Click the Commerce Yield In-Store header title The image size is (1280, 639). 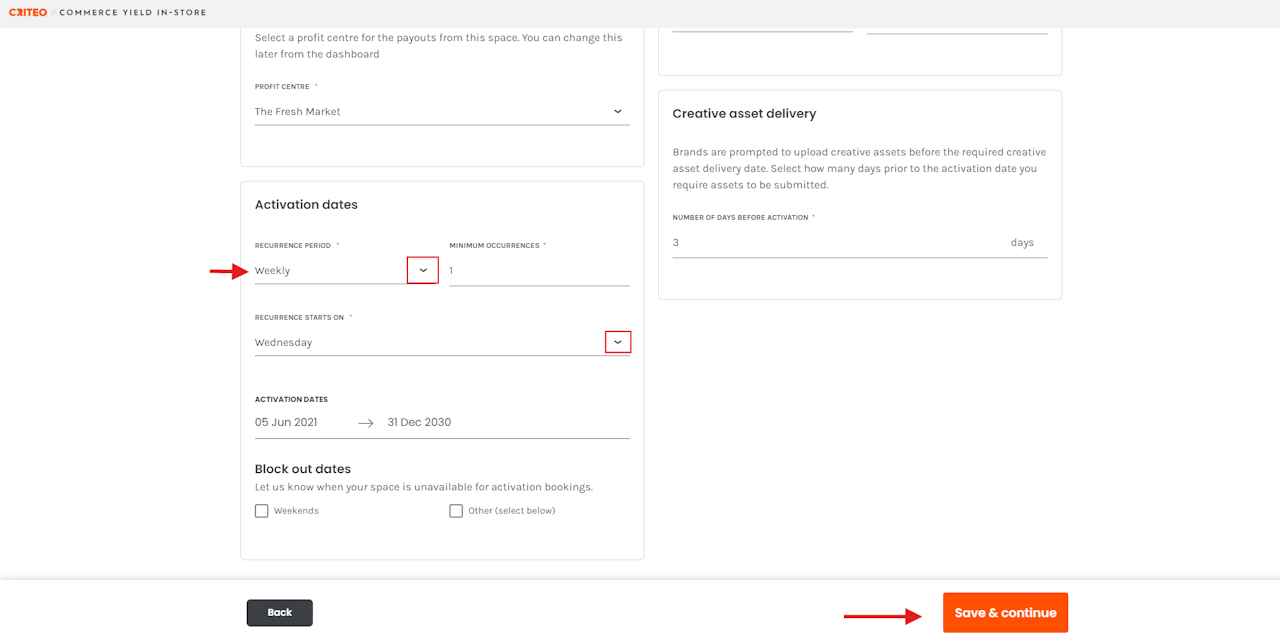(132, 13)
